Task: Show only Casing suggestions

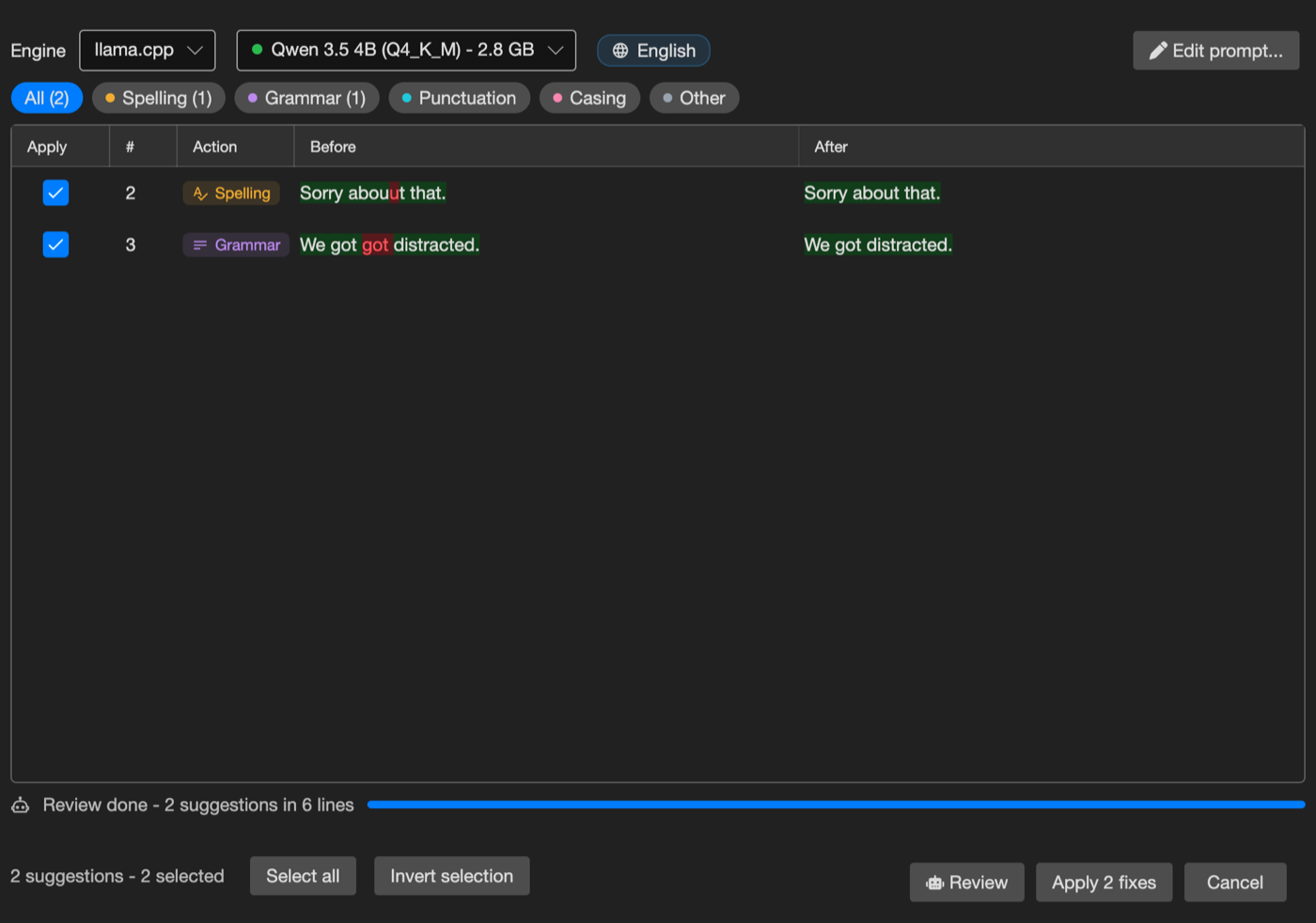Action: coord(589,98)
